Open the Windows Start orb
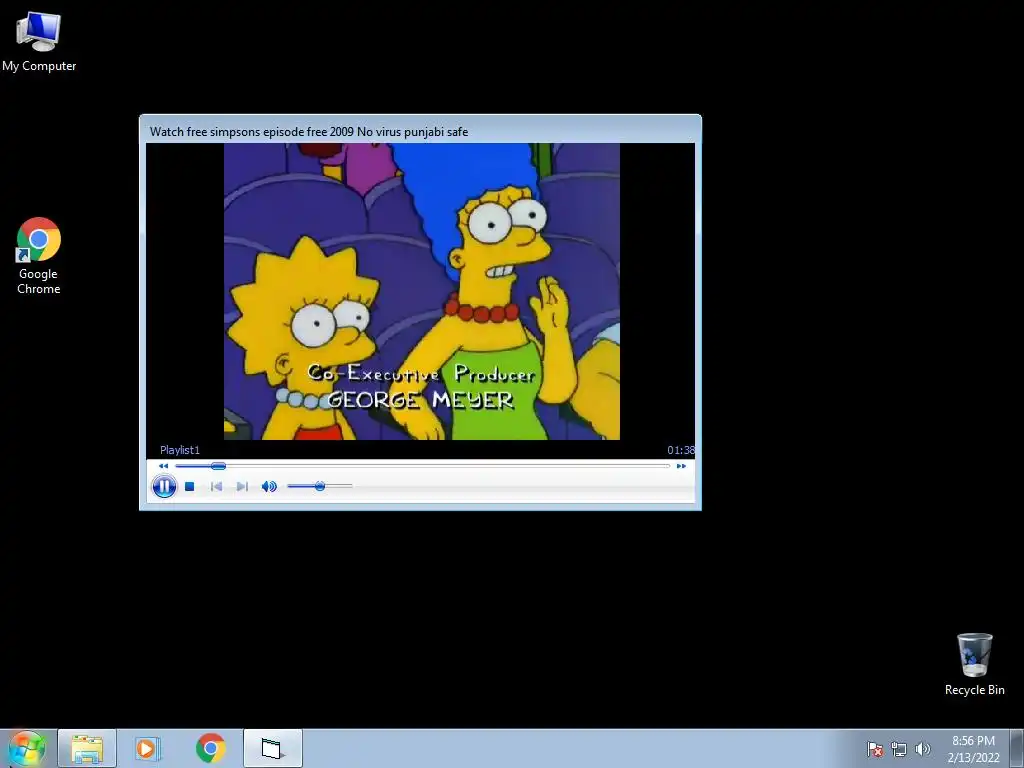1024x768 pixels. coord(27,748)
